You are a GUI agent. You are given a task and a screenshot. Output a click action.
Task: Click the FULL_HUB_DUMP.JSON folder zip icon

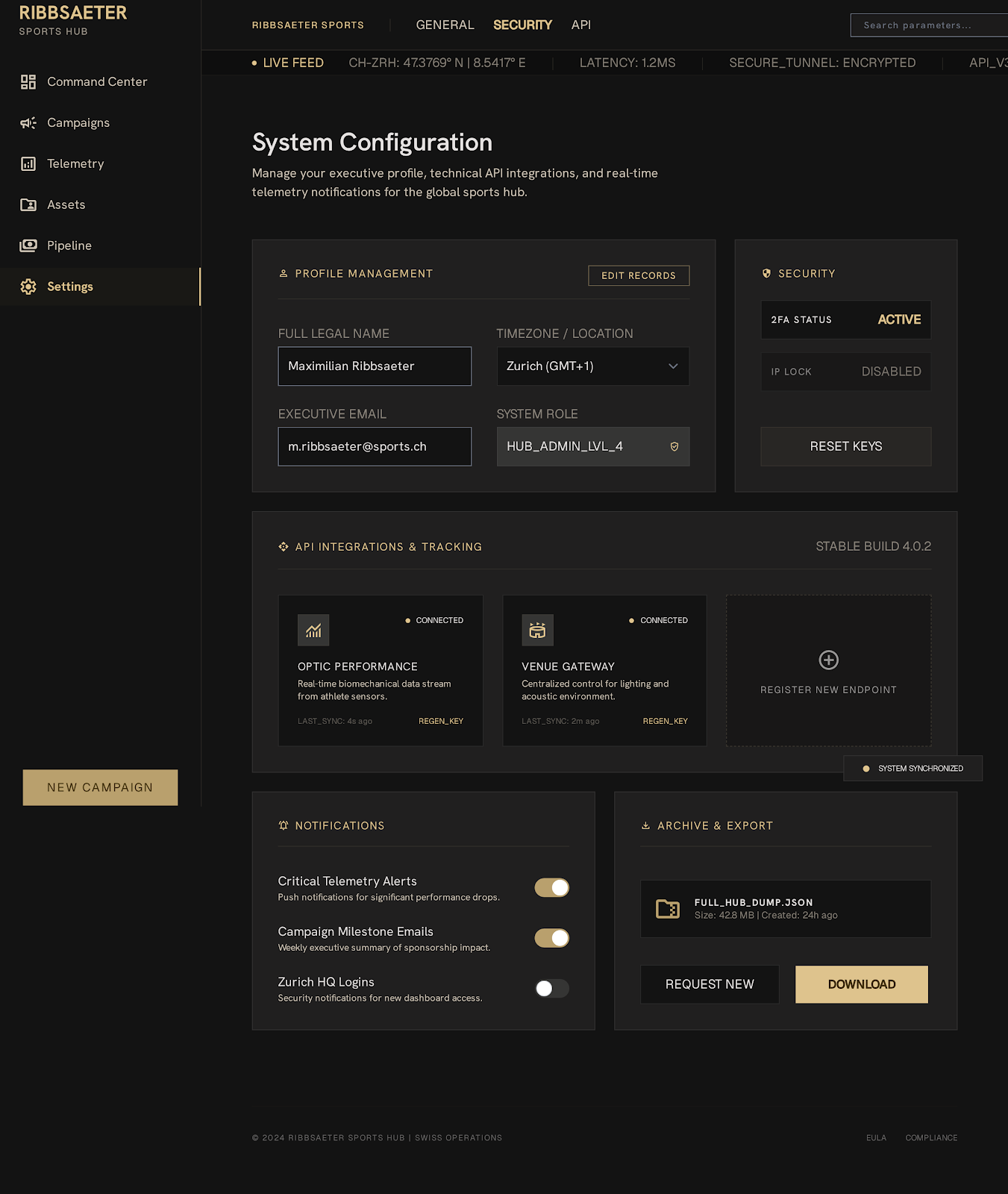pos(668,908)
